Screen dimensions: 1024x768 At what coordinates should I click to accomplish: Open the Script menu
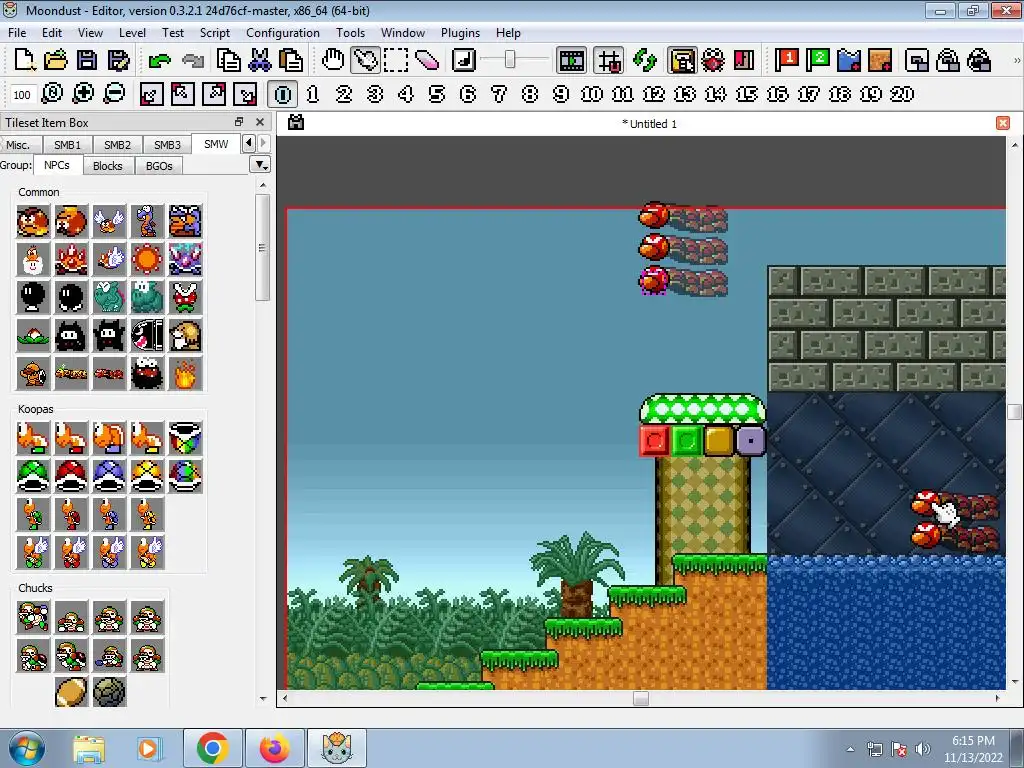215,33
